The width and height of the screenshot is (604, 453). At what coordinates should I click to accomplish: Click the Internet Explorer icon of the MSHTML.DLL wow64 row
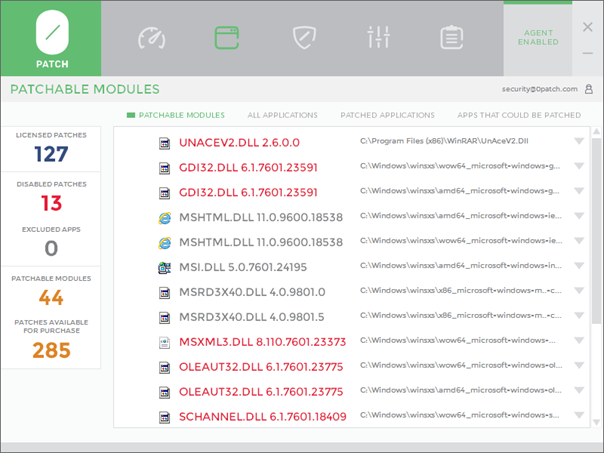click(x=164, y=243)
